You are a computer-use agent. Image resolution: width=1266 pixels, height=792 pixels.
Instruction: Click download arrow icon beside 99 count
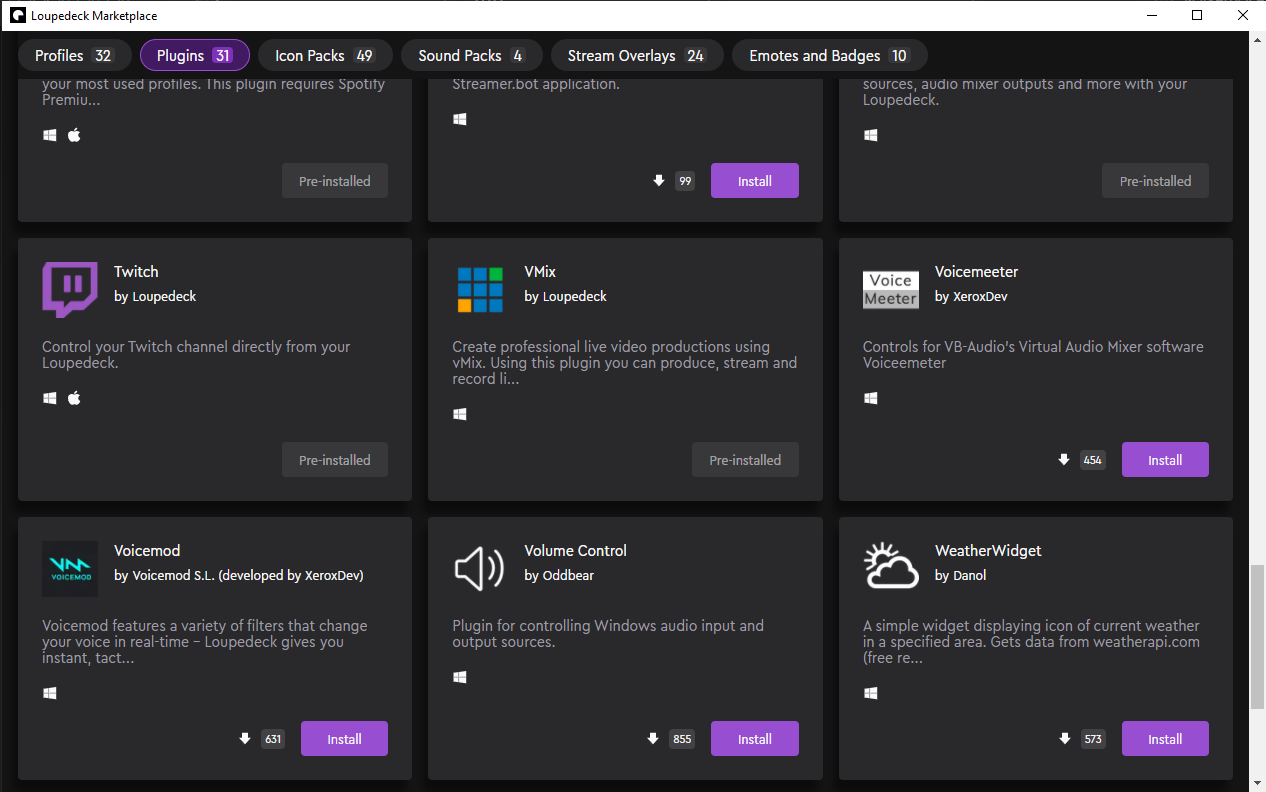658,181
